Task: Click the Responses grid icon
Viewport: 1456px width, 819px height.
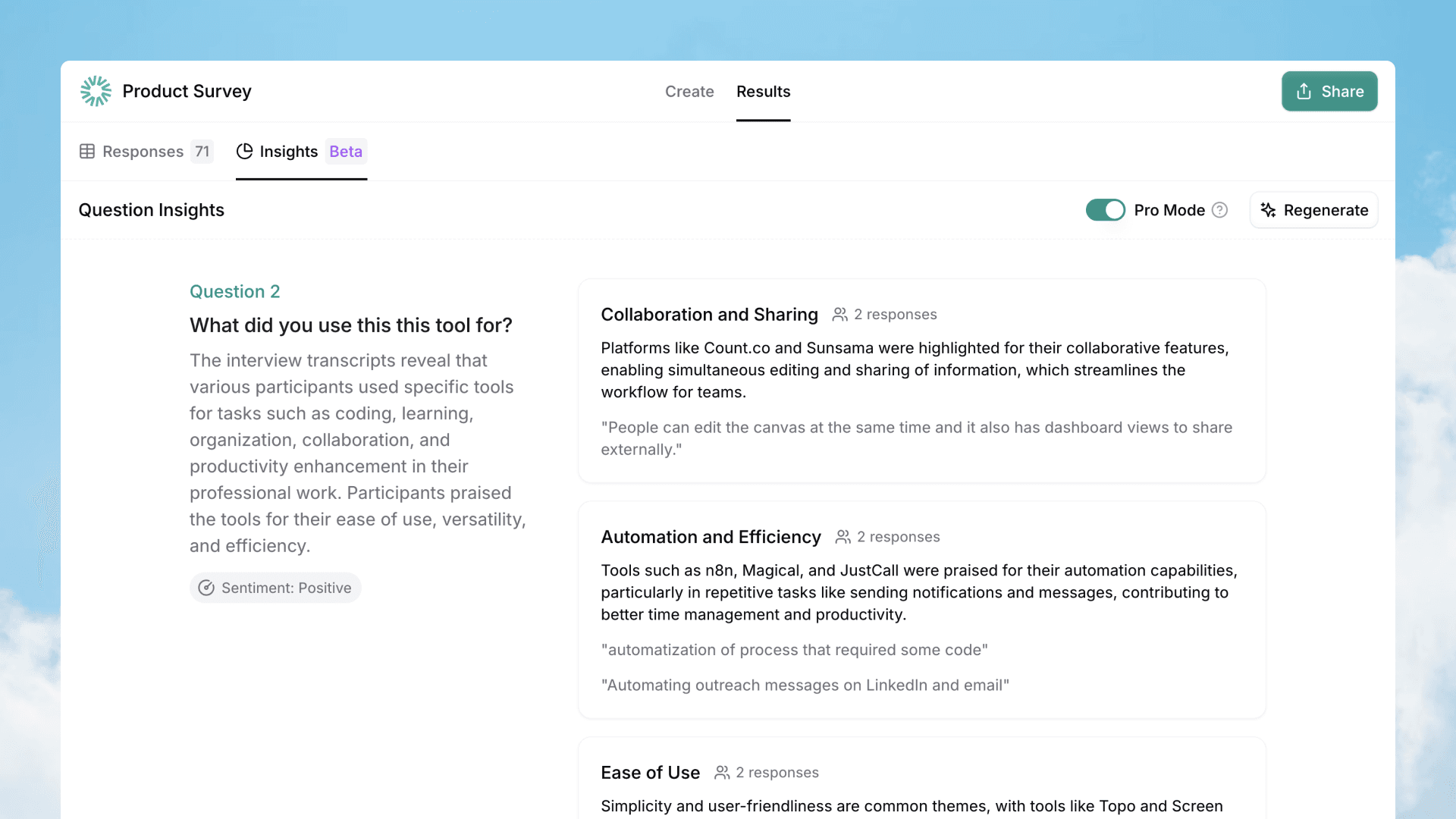Action: 87,151
